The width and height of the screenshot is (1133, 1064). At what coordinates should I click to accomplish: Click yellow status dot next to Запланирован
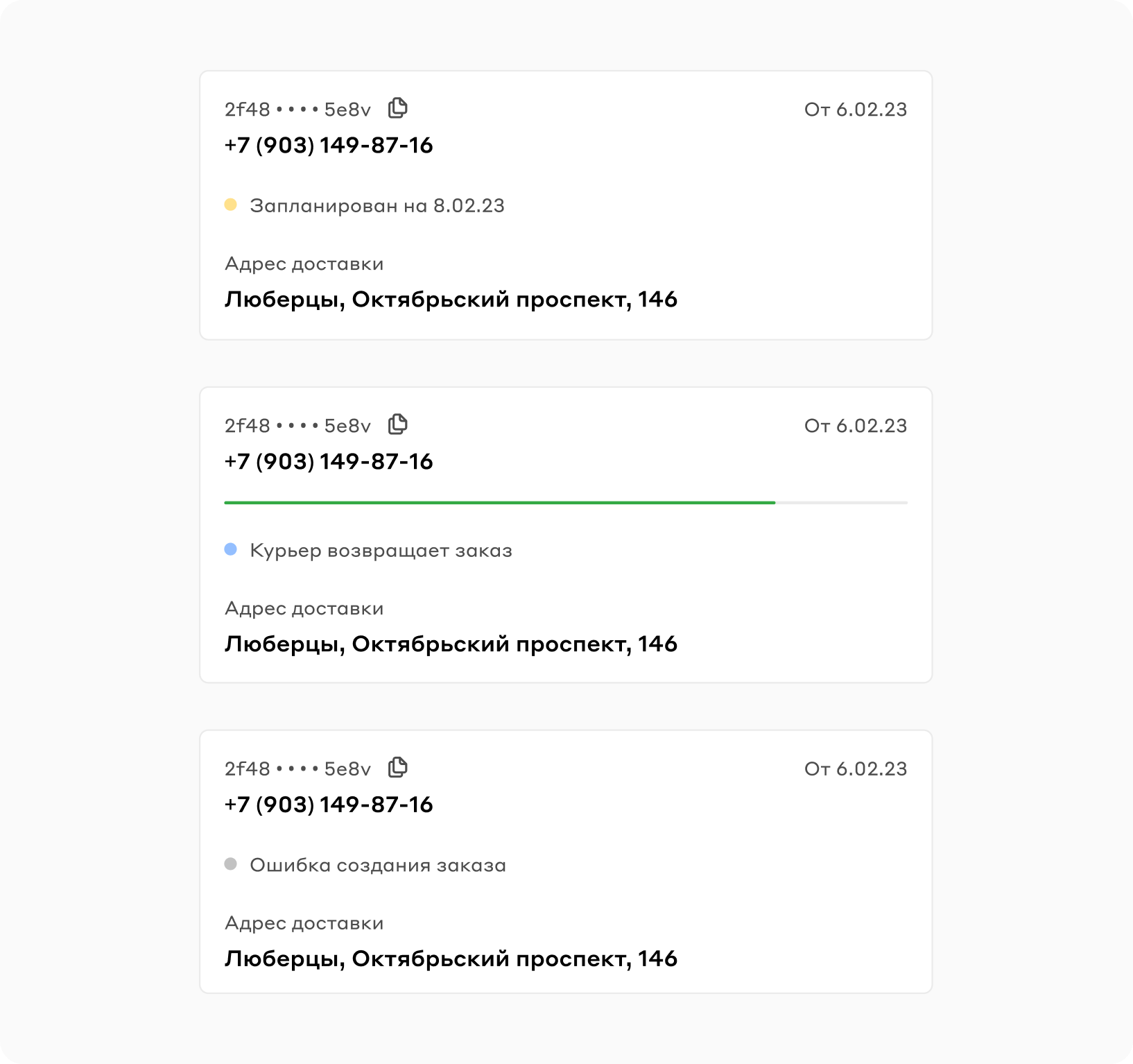231,205
